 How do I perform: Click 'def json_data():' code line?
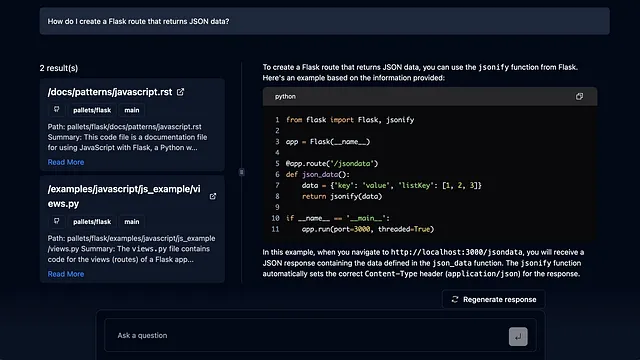[x=318, y=174]
